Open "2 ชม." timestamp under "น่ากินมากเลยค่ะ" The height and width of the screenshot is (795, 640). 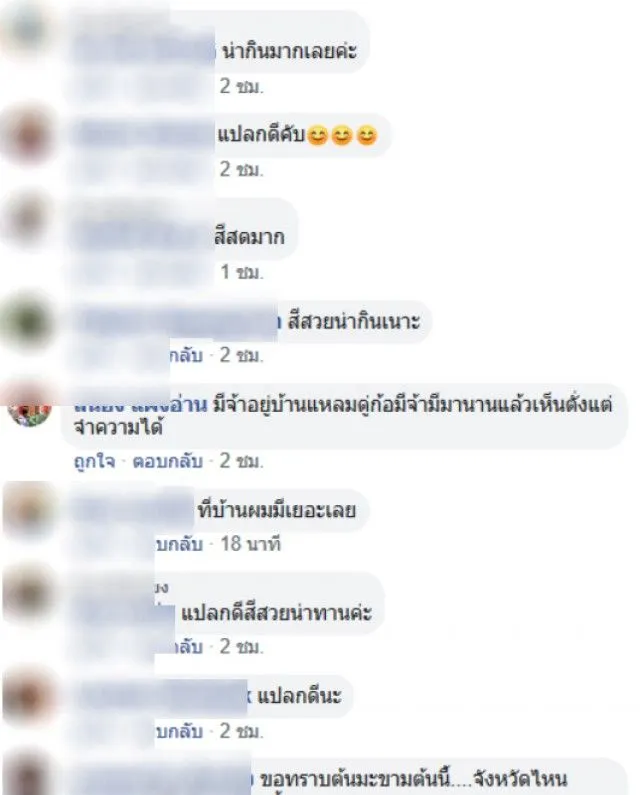(x=241, y=86)
